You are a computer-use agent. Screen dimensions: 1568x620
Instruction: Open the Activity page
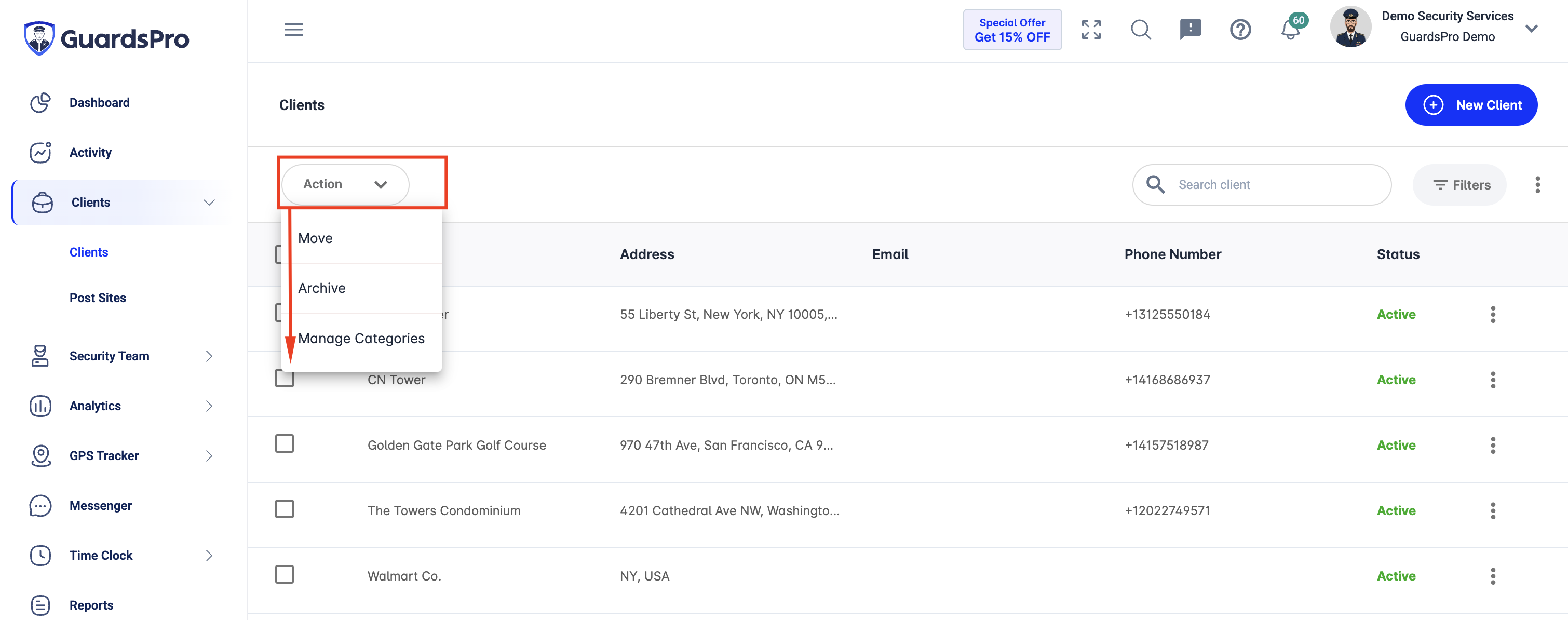coord(90,152)
